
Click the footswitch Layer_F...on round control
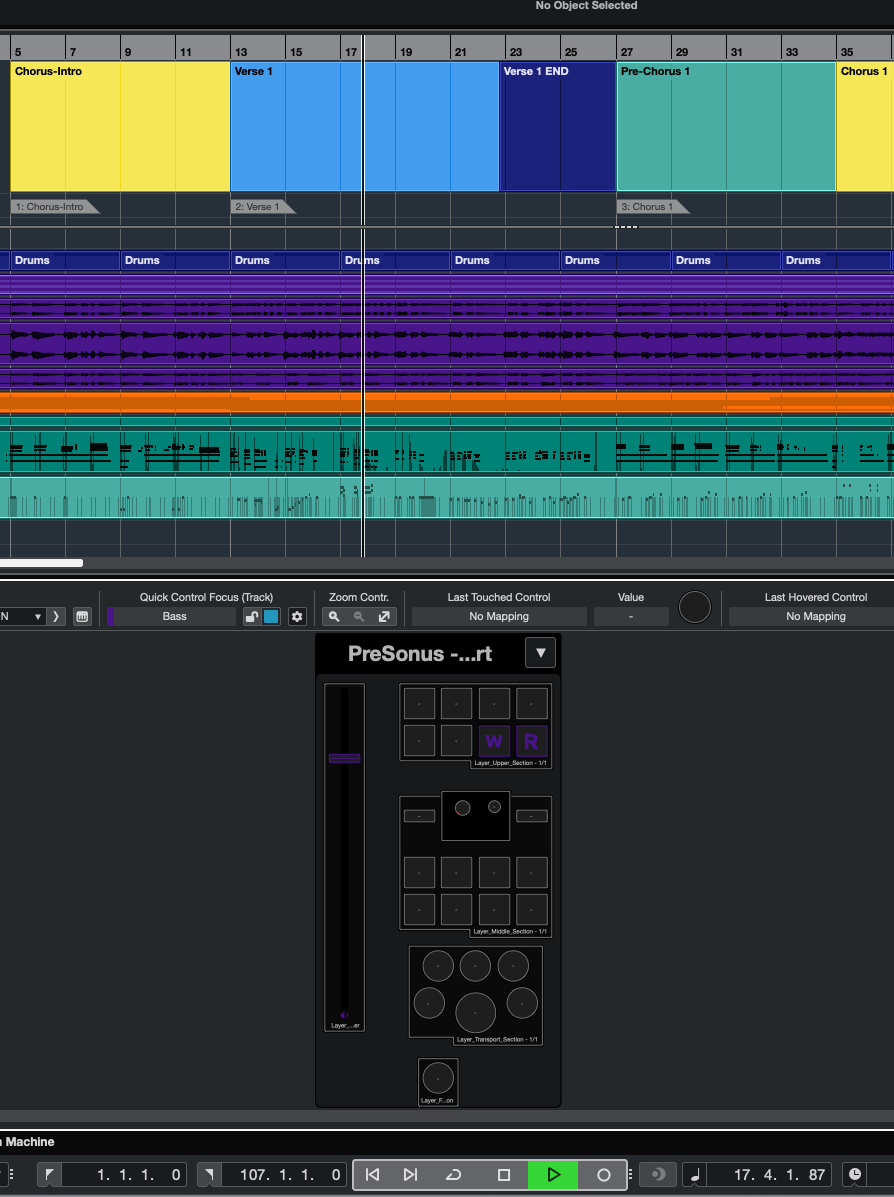coord(438,1078)
